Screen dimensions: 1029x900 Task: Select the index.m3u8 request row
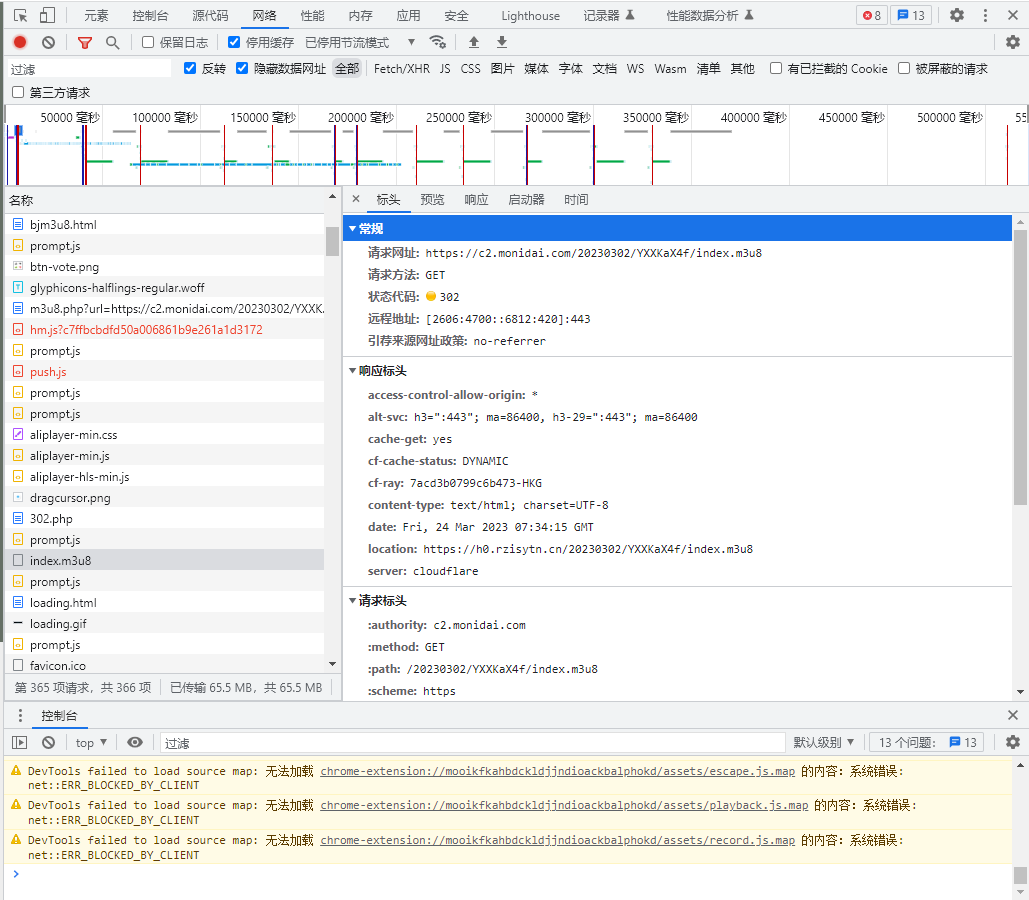tap(165, 560)
